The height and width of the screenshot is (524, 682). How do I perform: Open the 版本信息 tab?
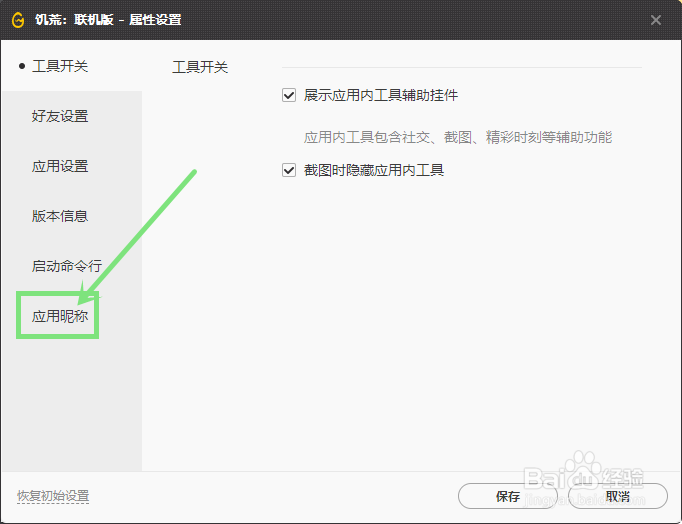[60, 216]
